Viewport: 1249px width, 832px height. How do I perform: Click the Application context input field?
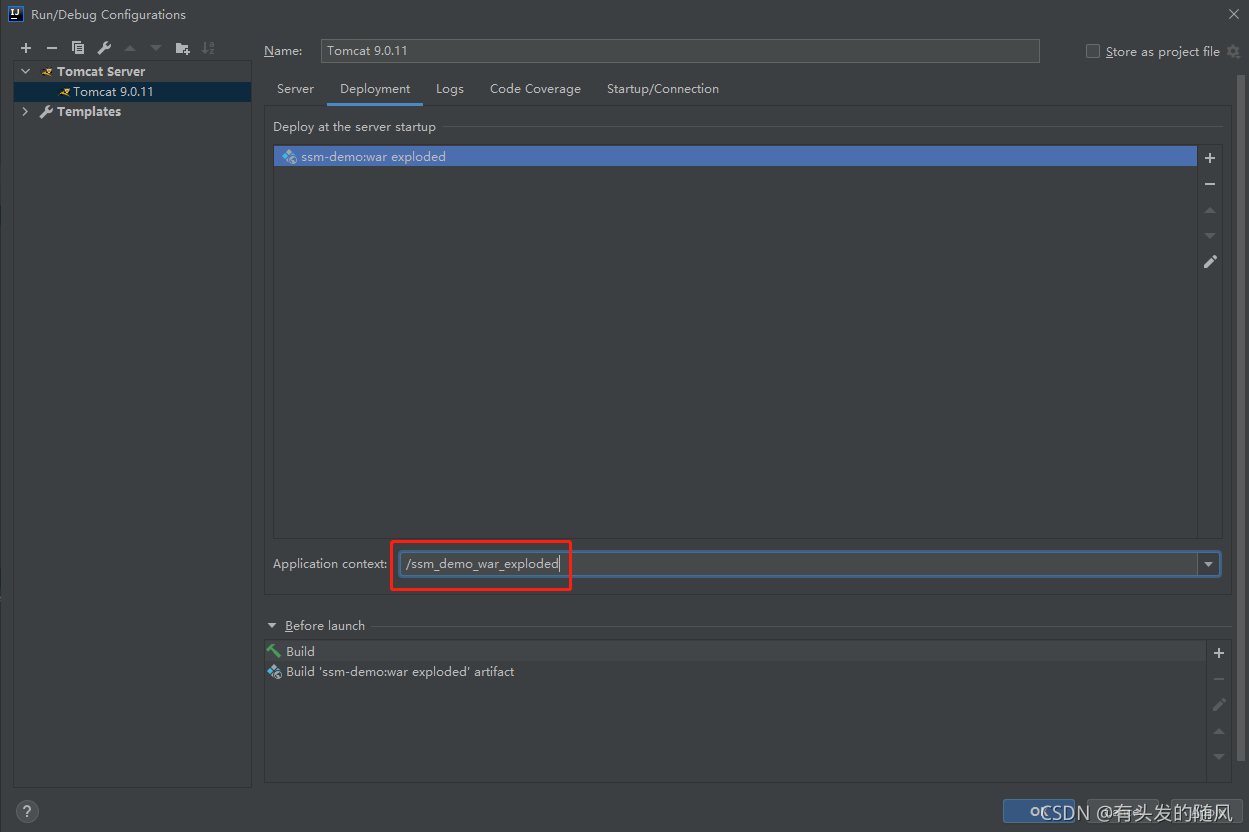coord(798,565)
